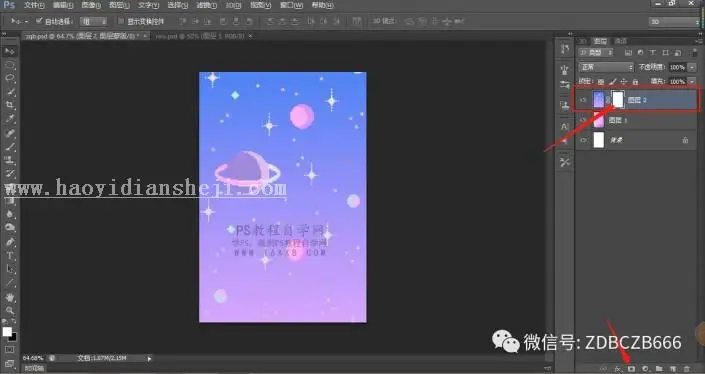
Task: Select the Hand tool
Action: click(9, 297)
